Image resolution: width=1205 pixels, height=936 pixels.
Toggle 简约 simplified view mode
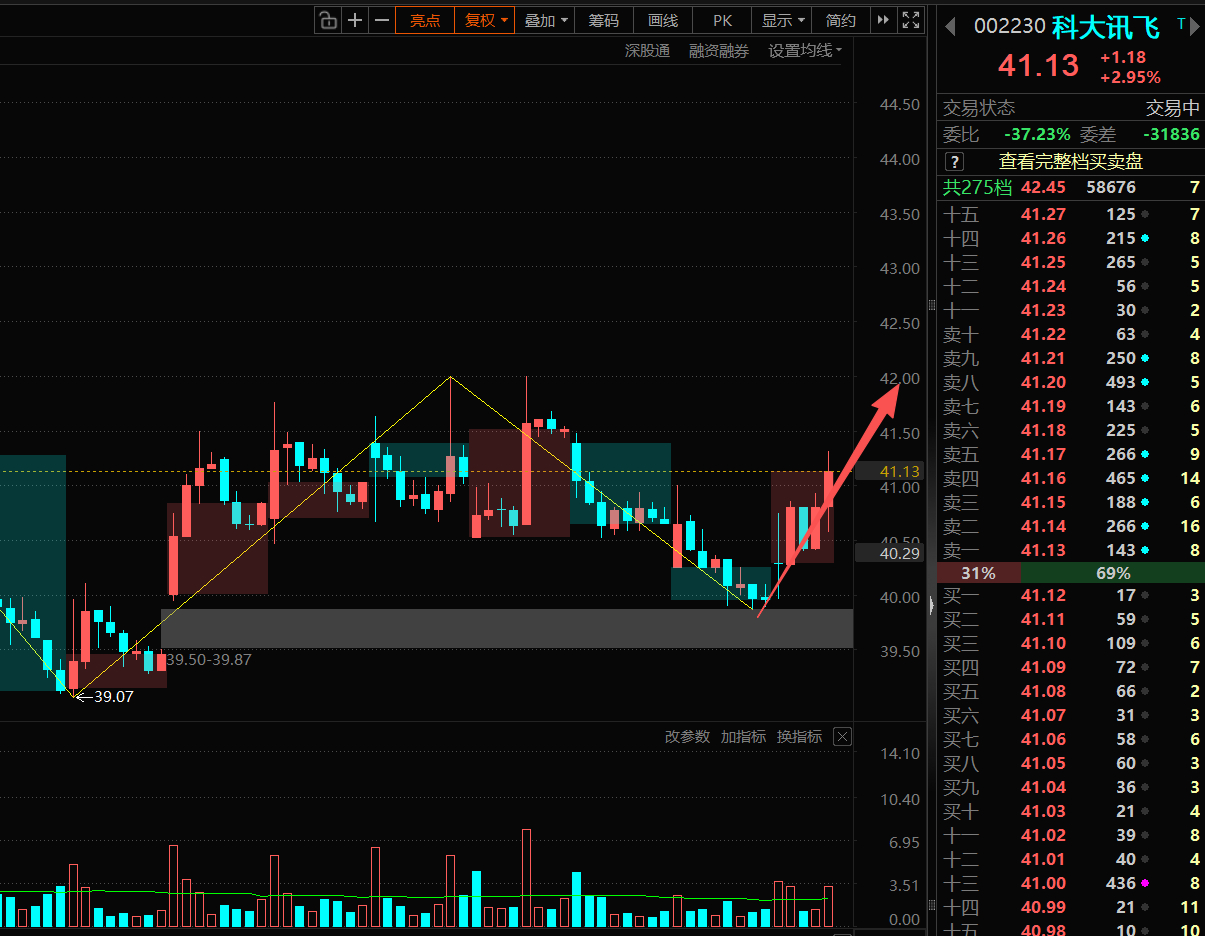(841, 20)
